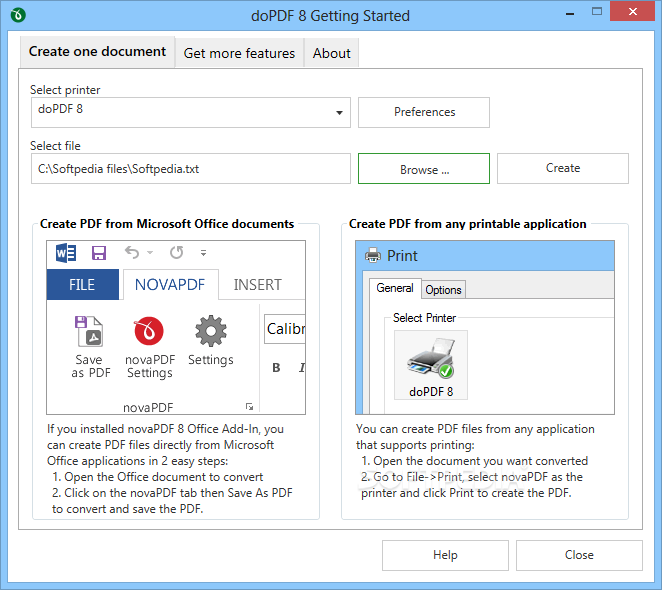Click the Select file path field
The width and height of the screenshot is (662, 590).
[x=191, y=169]
